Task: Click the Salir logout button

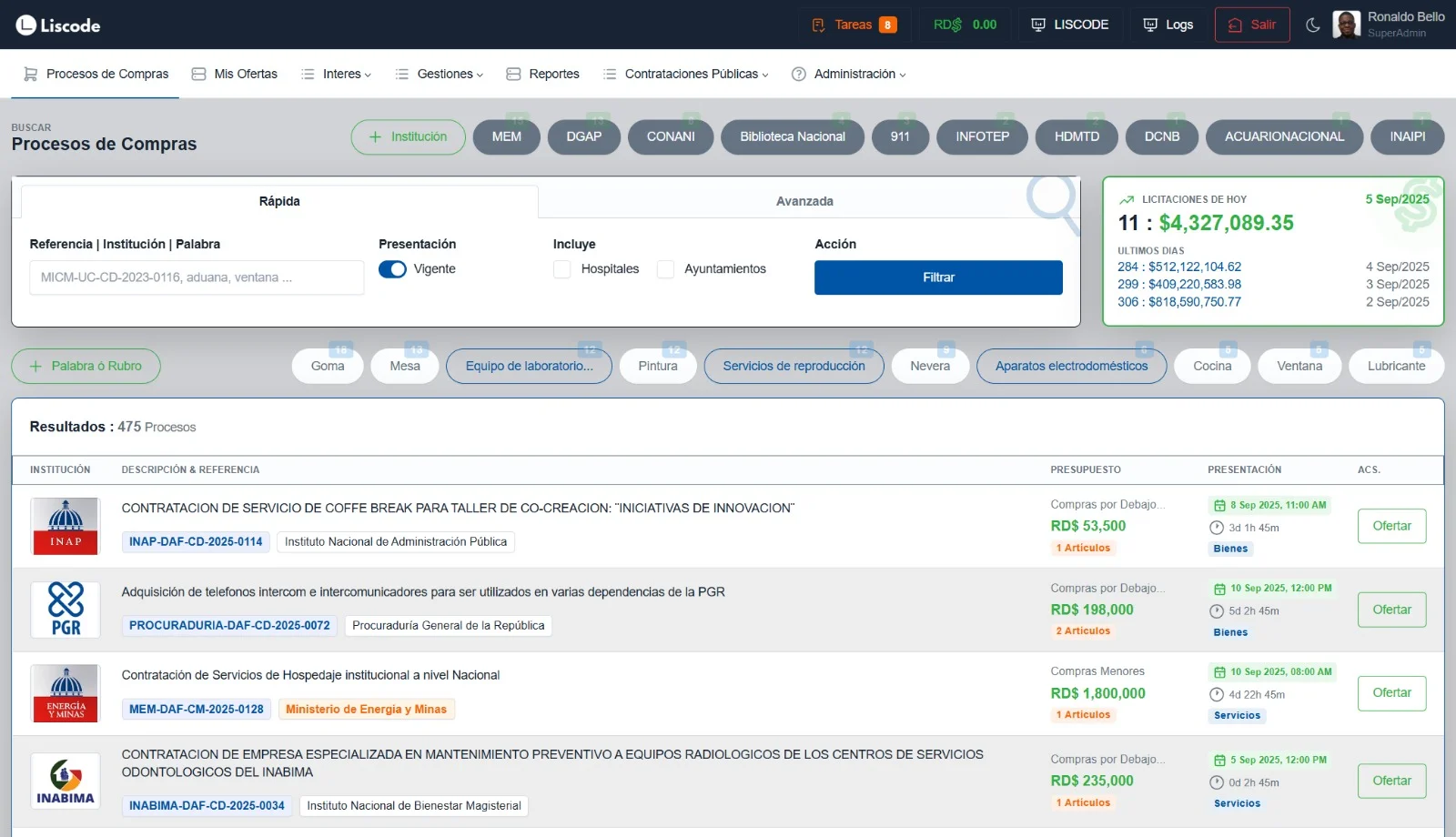Action: [1252, 25]
